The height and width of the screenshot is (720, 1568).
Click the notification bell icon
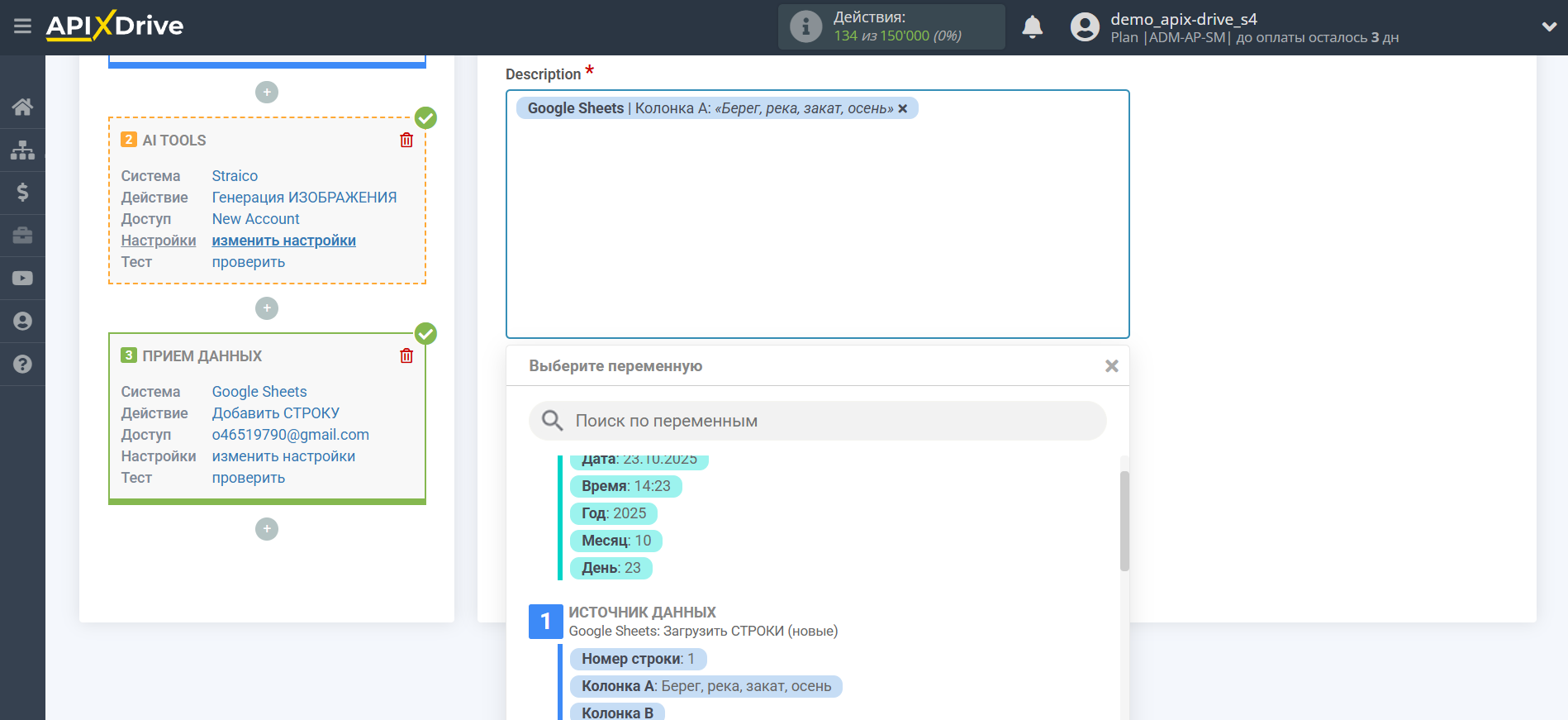pyautogui.click(x=1032, y=27)
